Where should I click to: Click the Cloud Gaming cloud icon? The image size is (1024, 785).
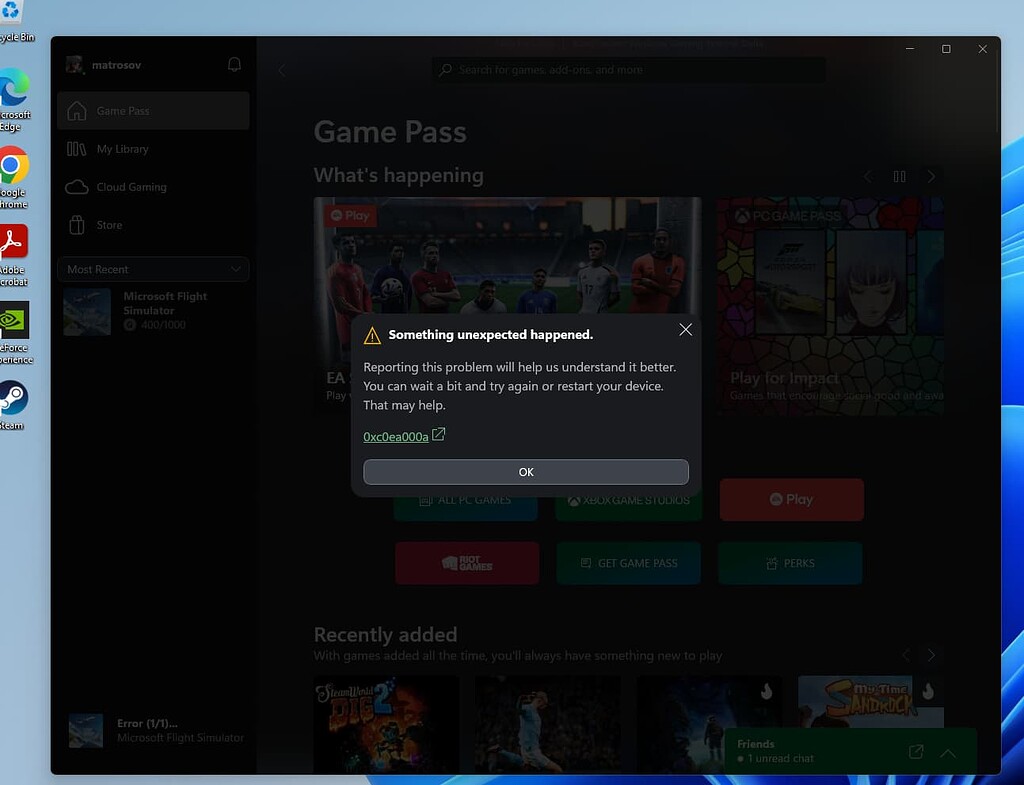click(x=76, y=187)
